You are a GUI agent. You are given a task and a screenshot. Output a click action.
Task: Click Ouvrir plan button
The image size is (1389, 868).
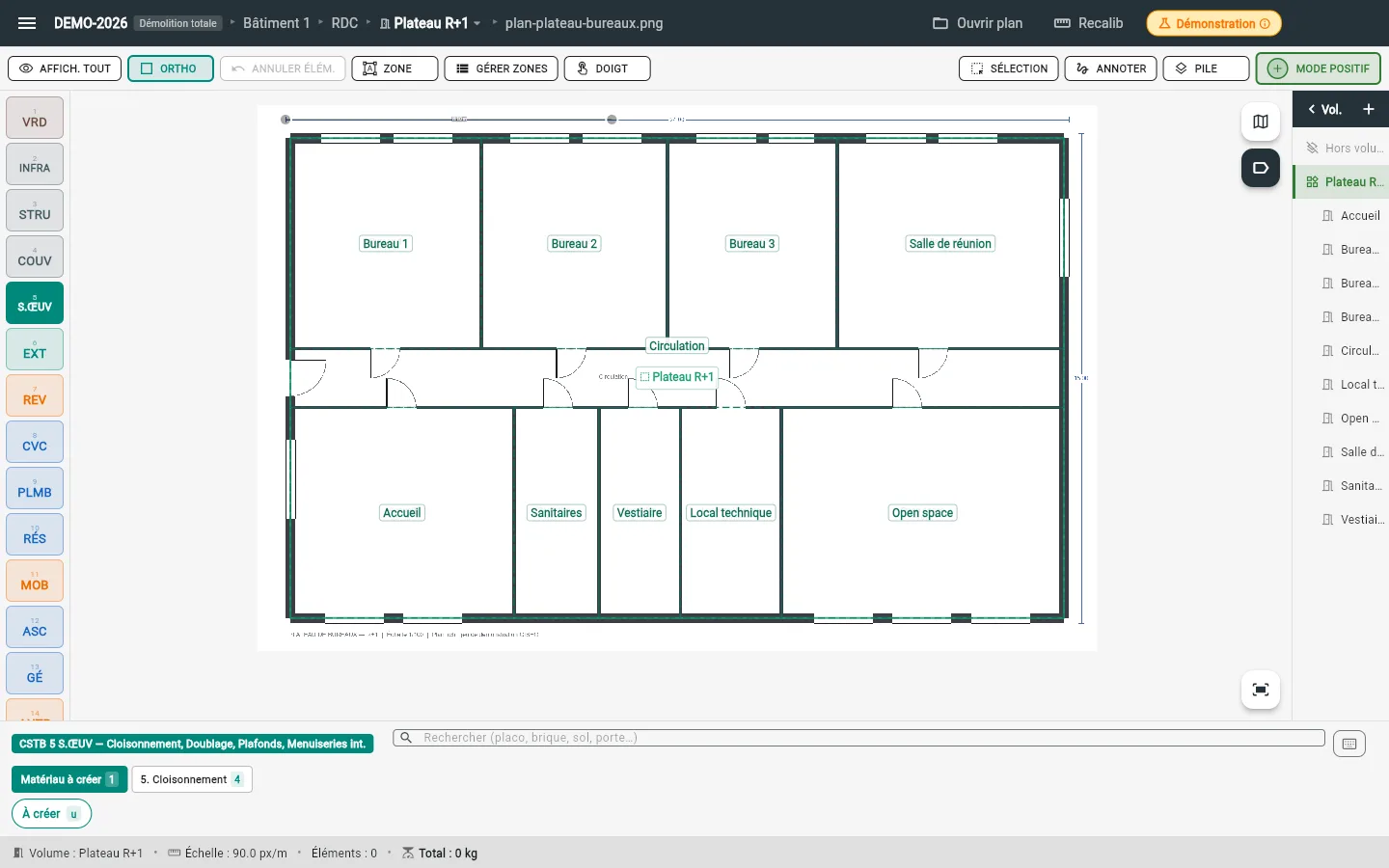coord(978,23)
